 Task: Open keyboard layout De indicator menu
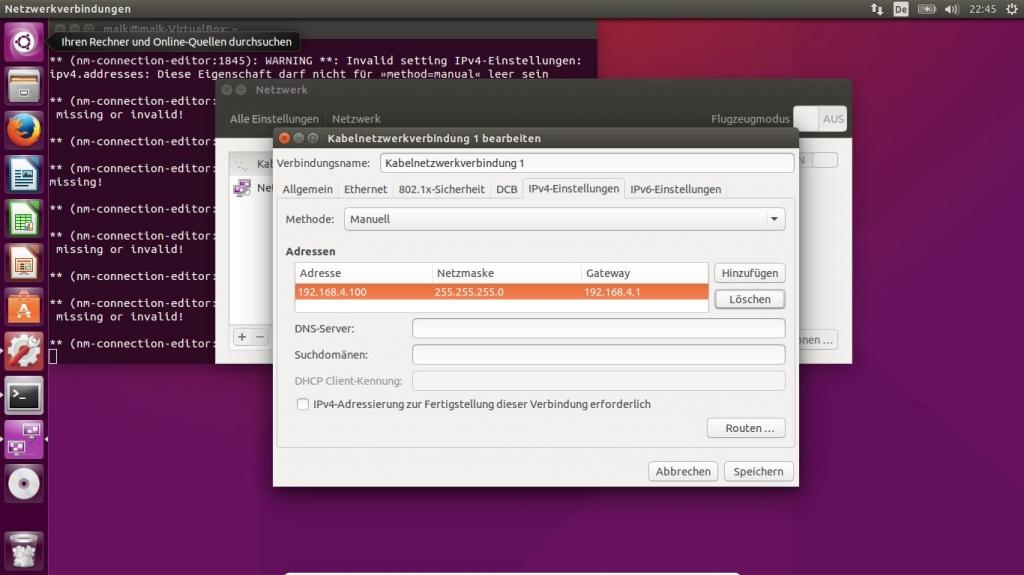click(901, 9)
